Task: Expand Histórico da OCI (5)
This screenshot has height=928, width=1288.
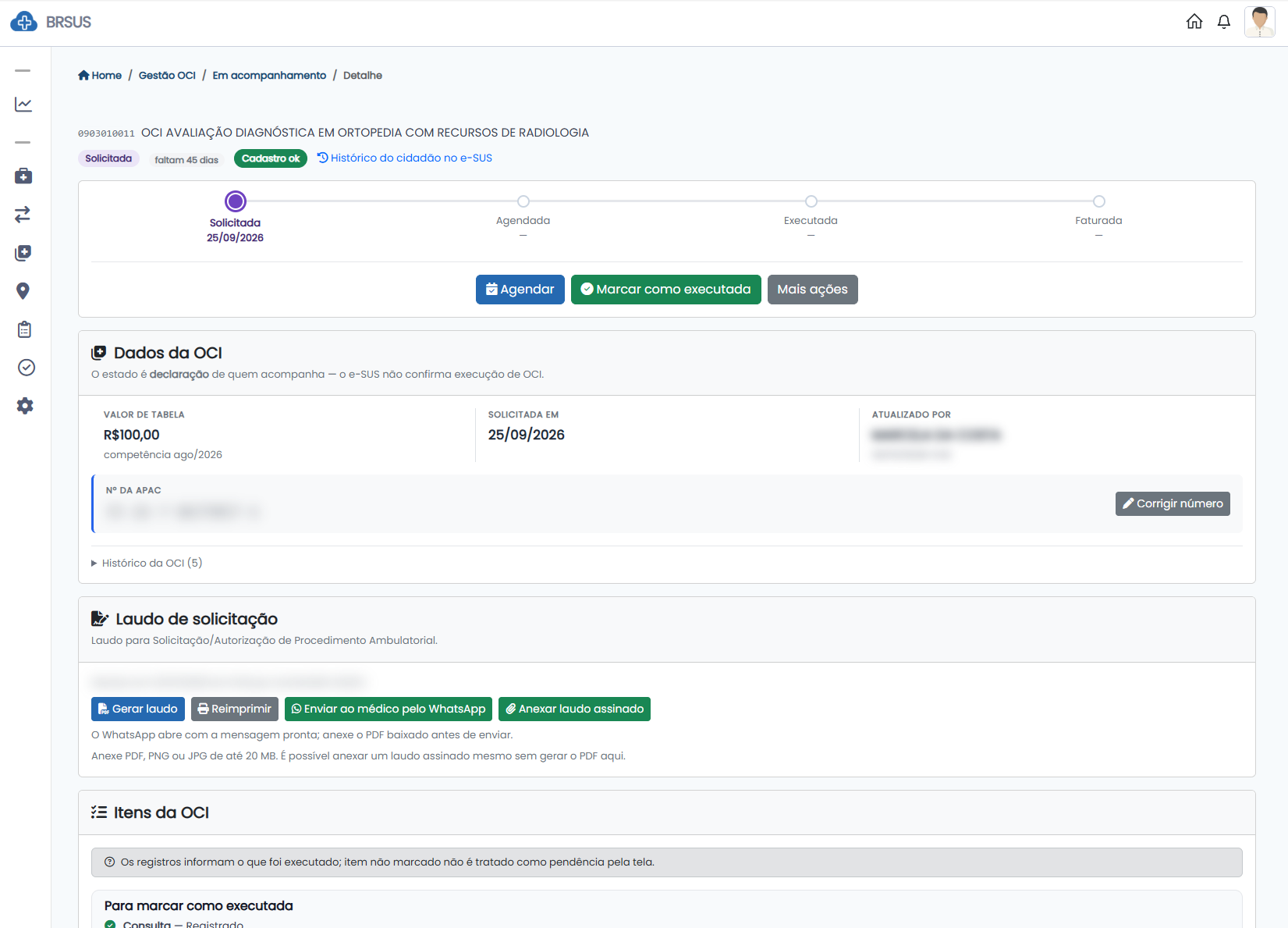Action: [x=147, y=563]
